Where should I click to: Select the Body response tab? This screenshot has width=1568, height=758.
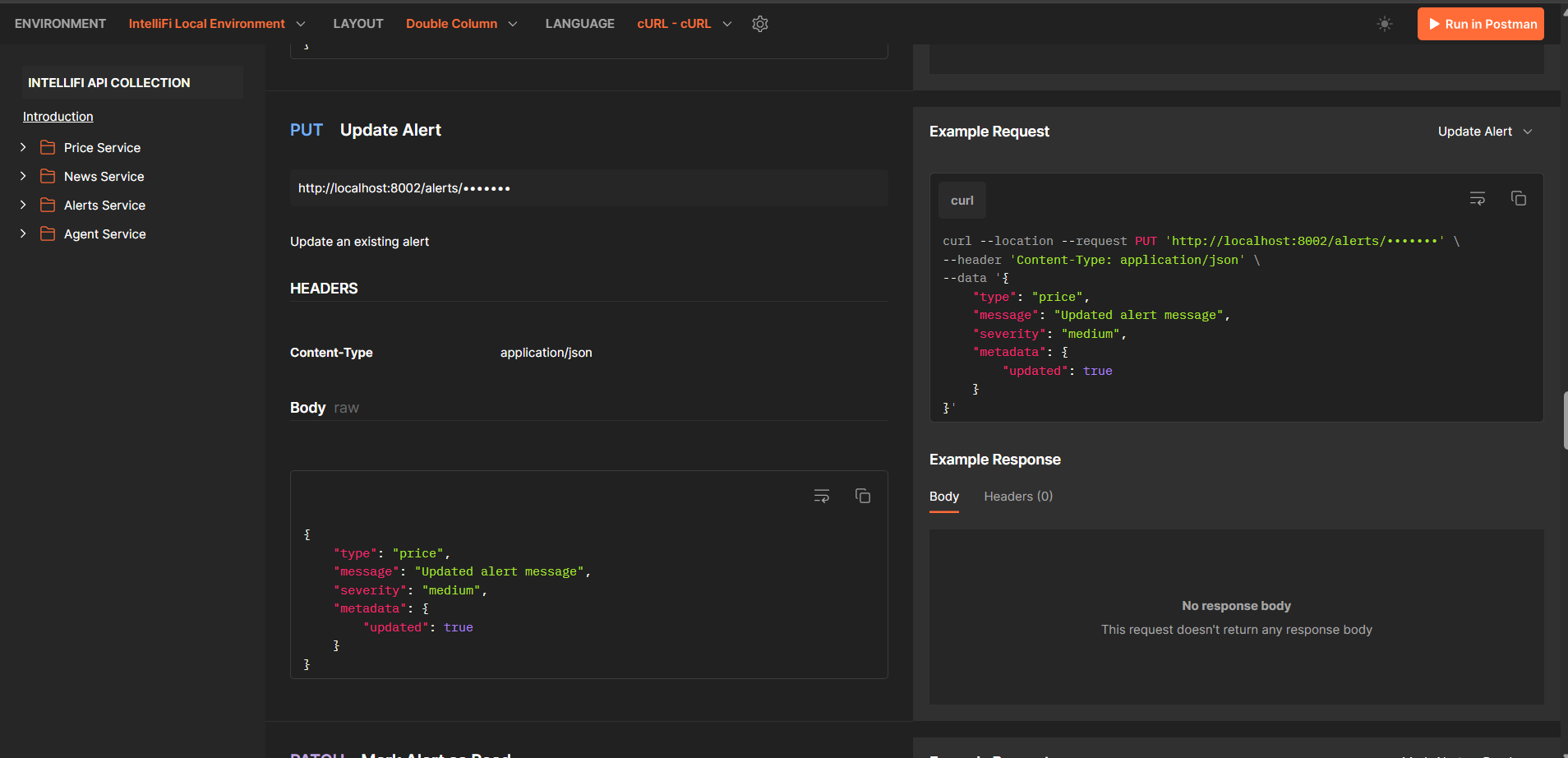[944, 497]
